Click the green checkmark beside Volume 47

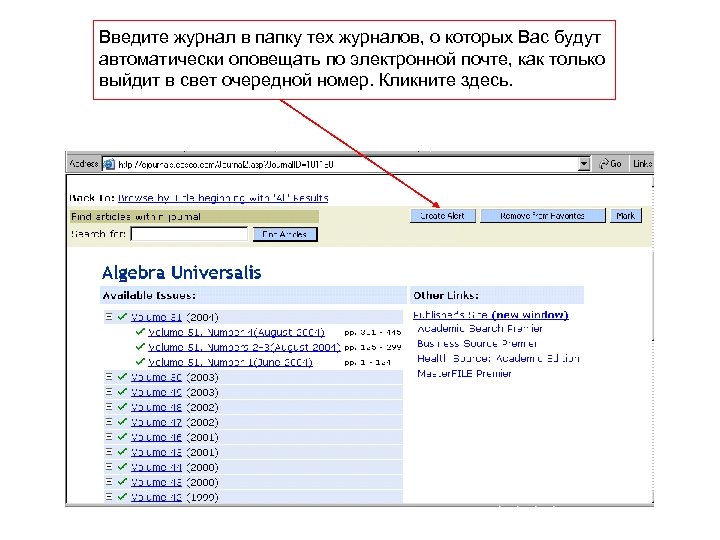[x=122, y=422]
